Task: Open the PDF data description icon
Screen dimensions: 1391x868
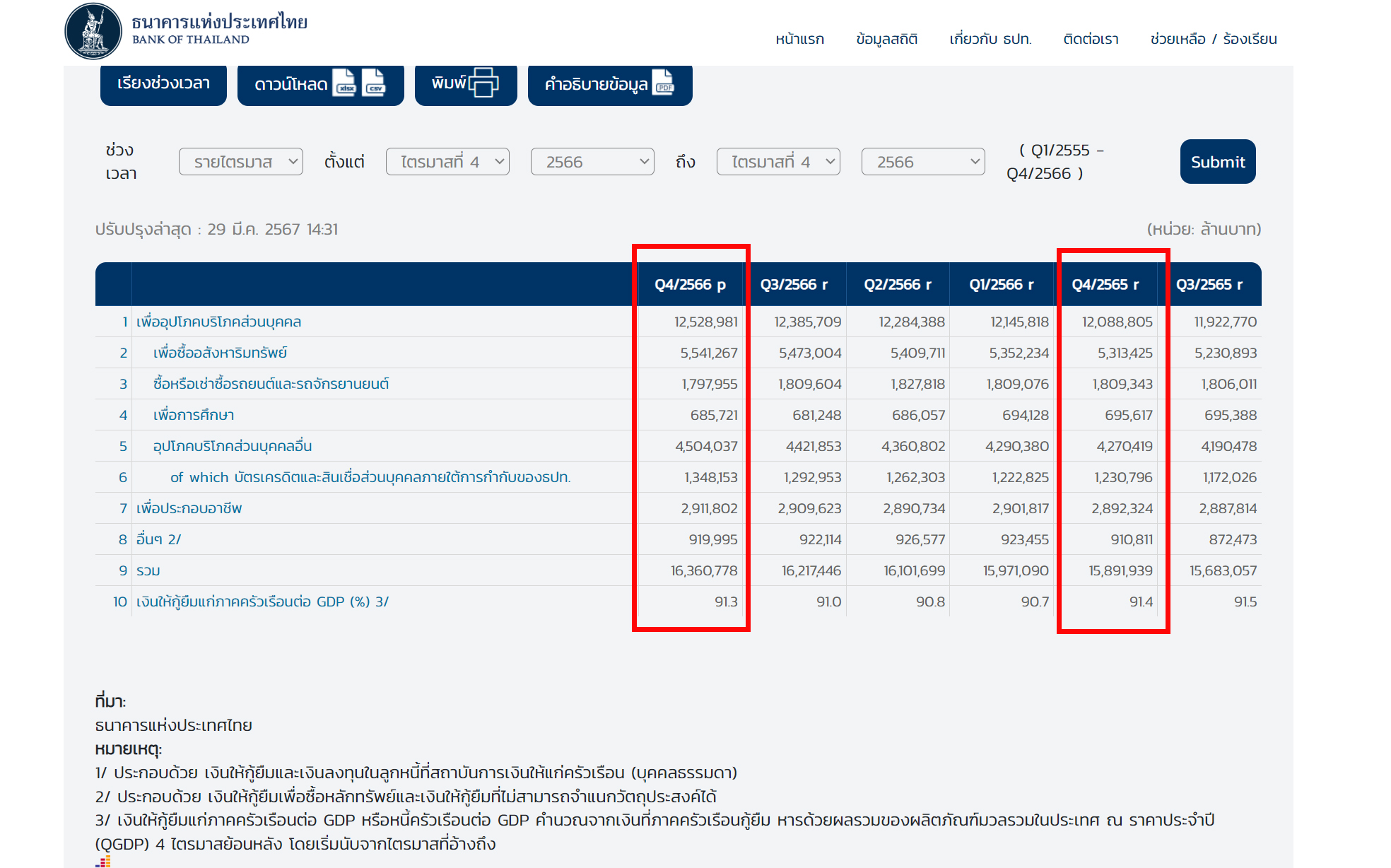Action: (663, 83)
